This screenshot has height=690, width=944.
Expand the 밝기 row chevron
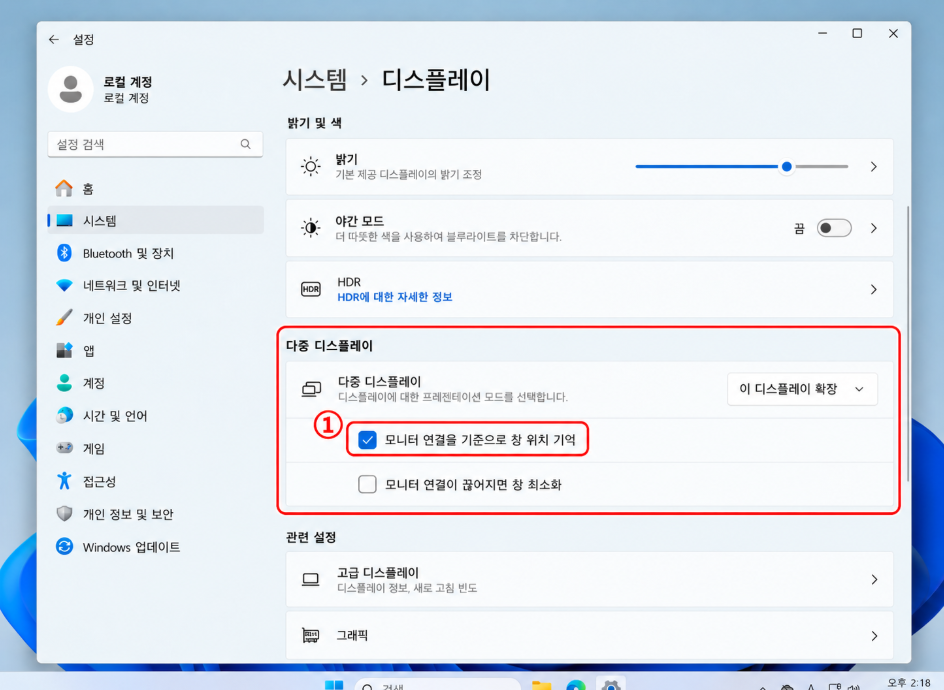pos(874,167)
